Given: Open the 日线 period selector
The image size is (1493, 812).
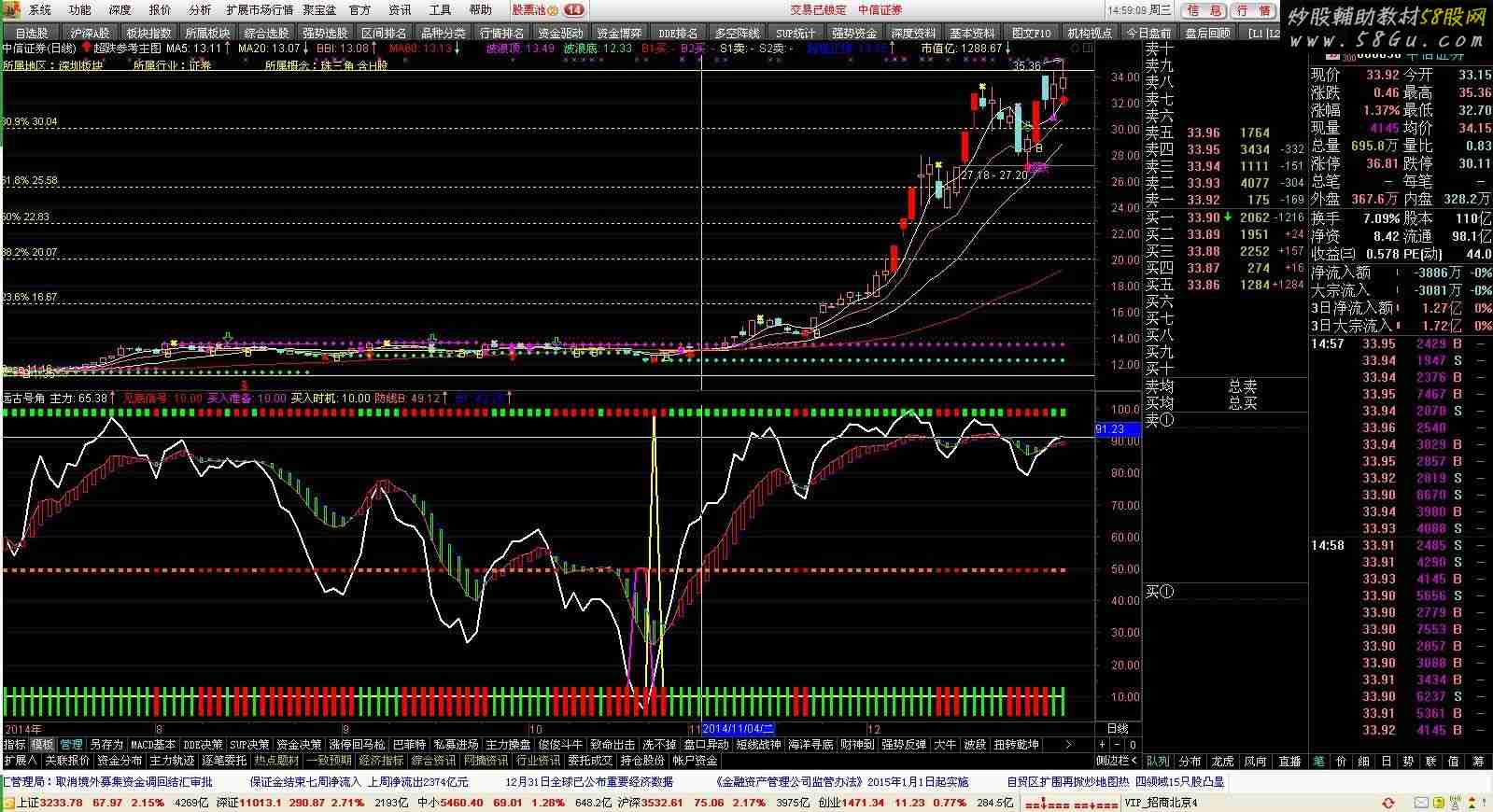Looking at the screenshot, I should pos(1117,728).
